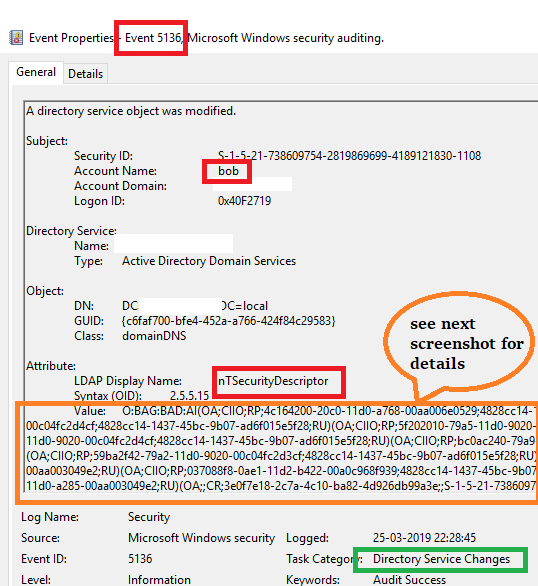The width and height of the screenshot is (538, 586).
Task: Click the window title Event 5136 text
Action: 153,38
